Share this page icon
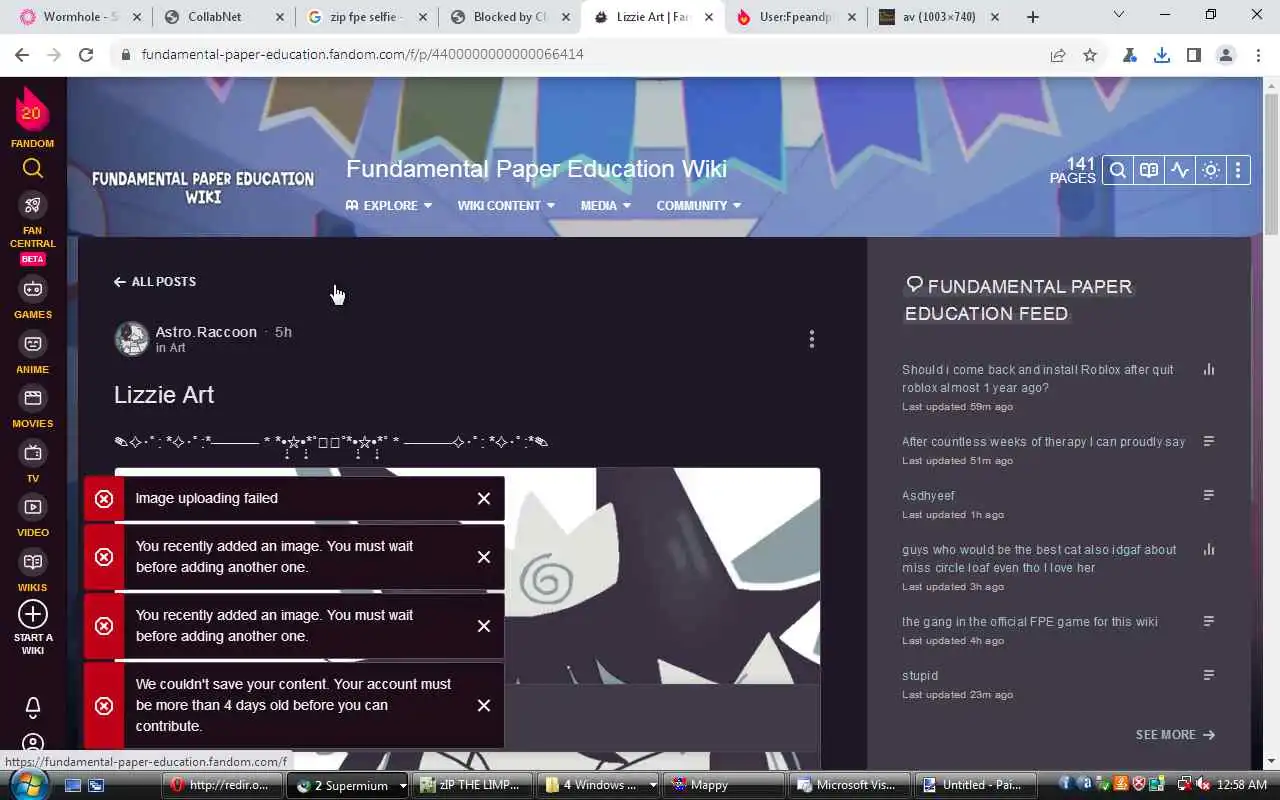 1058,55
